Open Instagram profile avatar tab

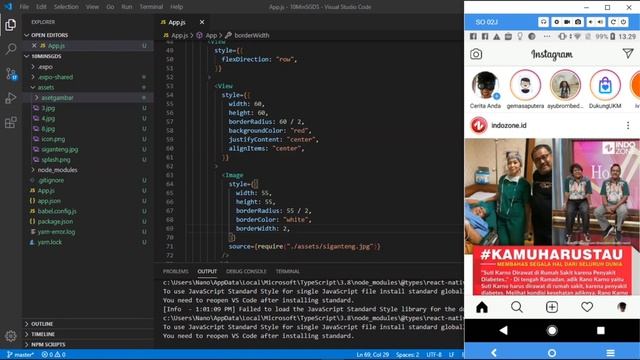[x=622, y=307]
